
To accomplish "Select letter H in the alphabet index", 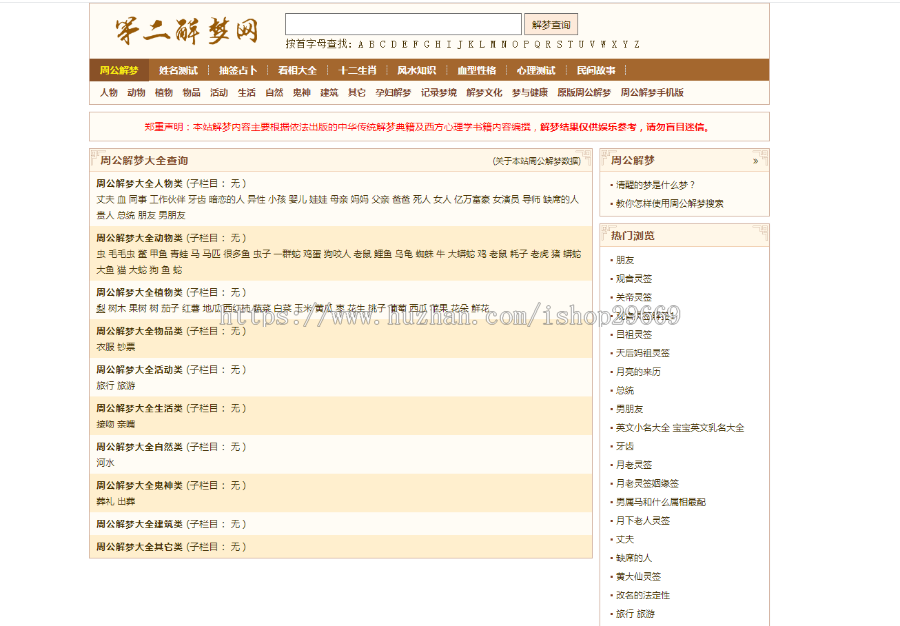I will pyautogui.click(x=437, y=44).
